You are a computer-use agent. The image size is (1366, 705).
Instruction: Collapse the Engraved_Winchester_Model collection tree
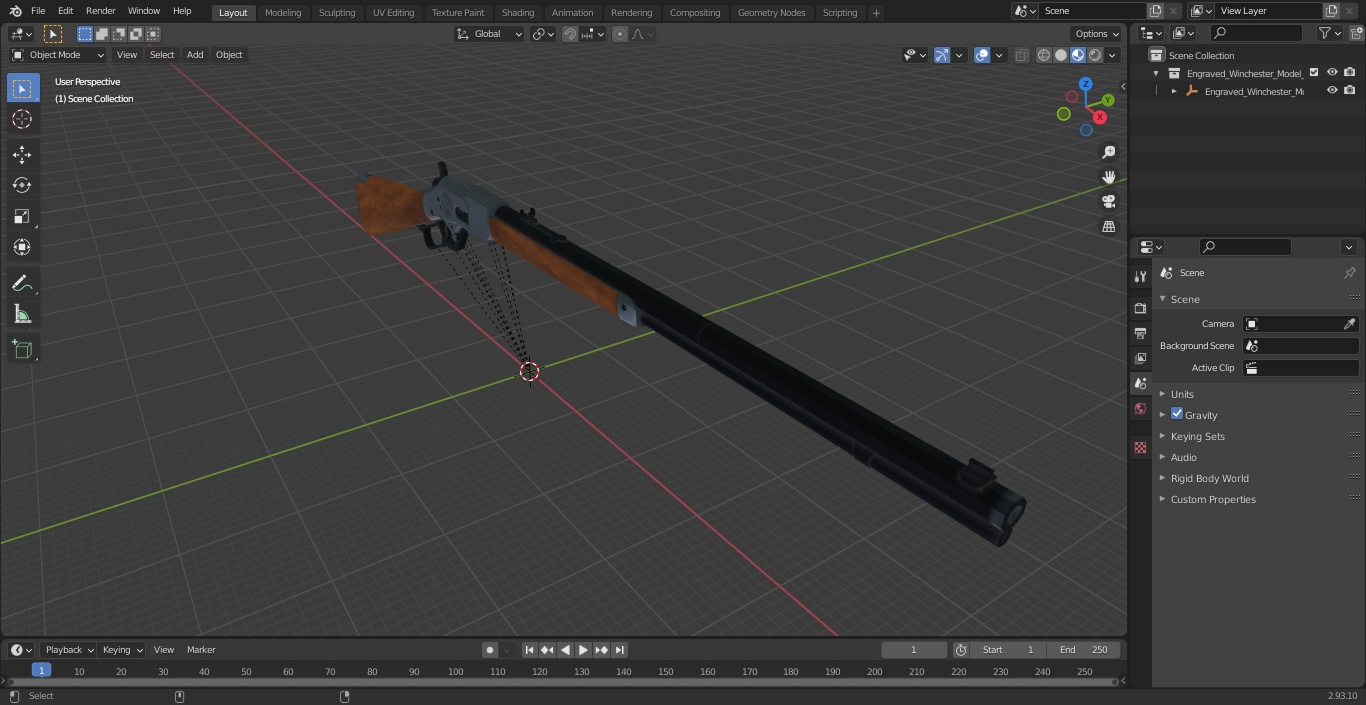1156,73
